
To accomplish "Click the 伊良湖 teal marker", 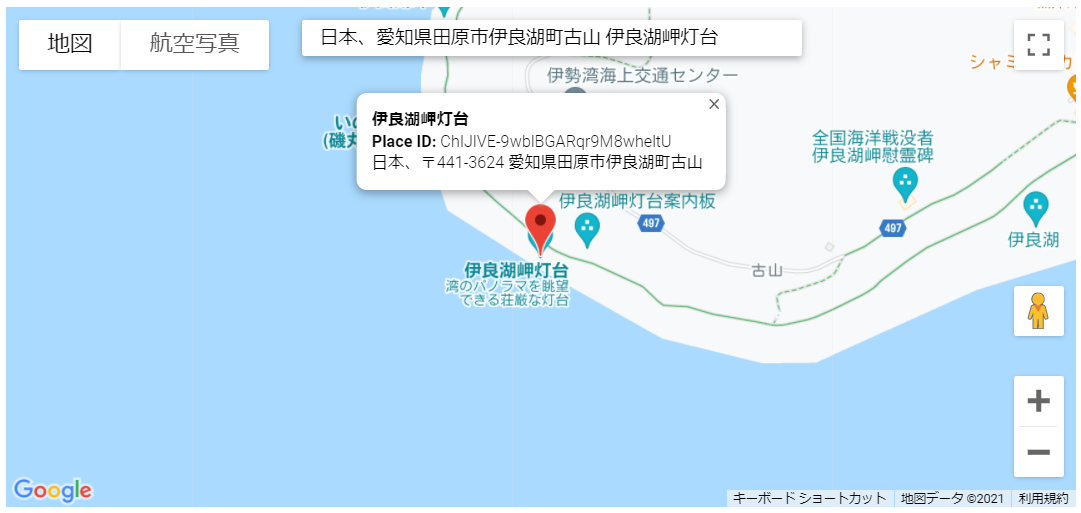I will (1035, 208).
